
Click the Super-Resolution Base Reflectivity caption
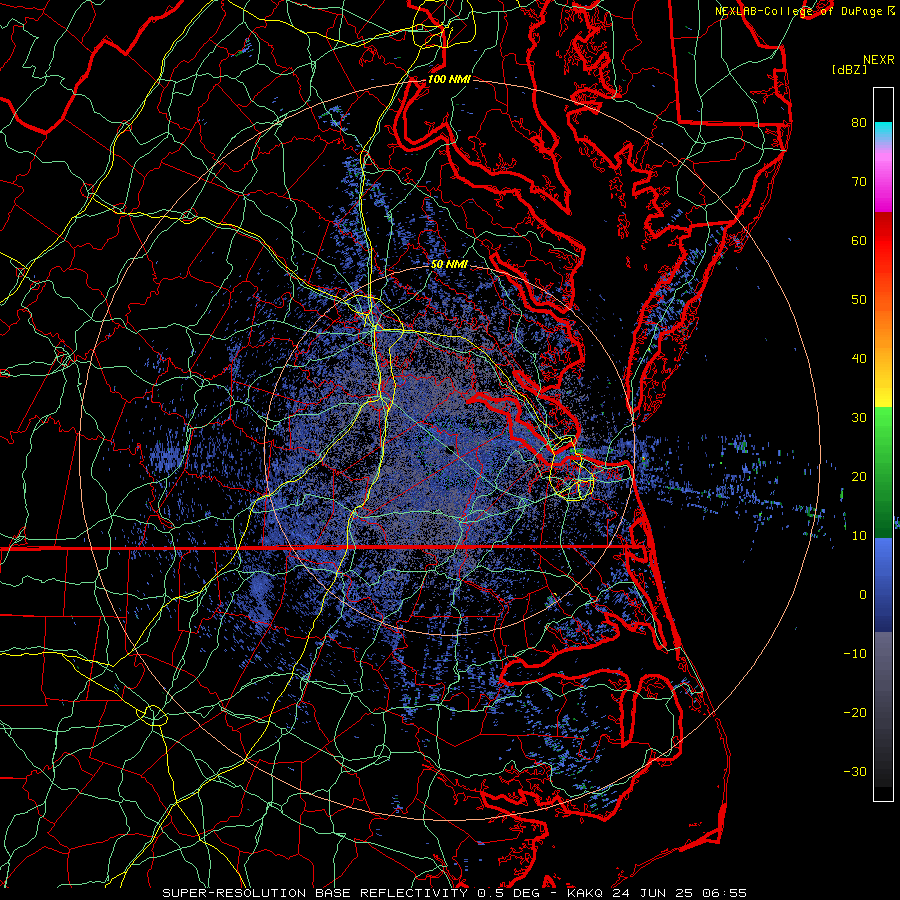pyautogui.click(x=455, y=893)
